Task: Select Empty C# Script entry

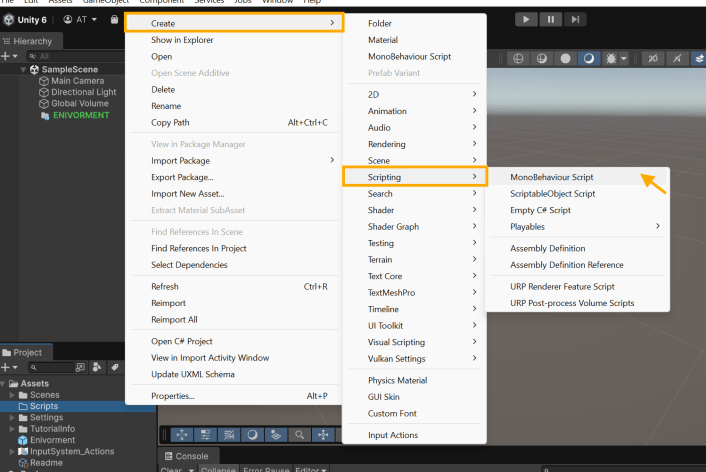Action: coord(578,210)
